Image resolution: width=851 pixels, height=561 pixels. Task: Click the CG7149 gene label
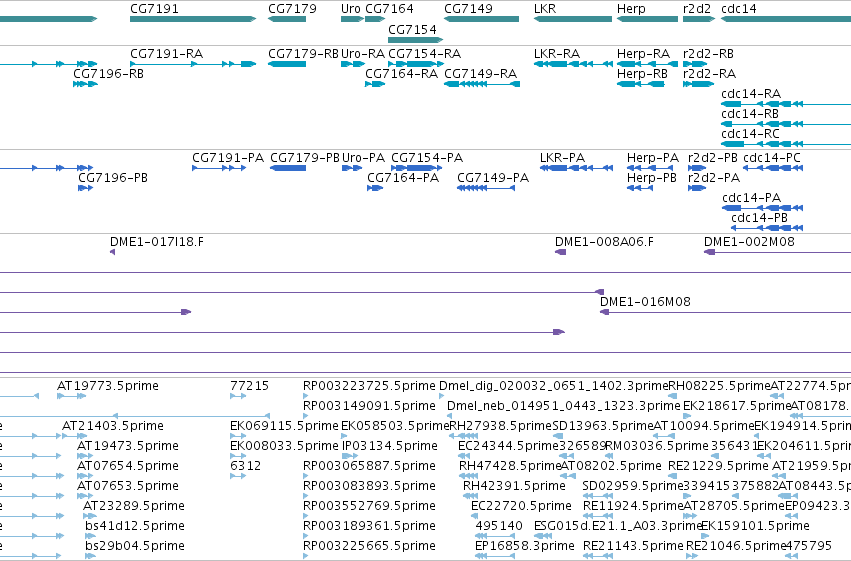[x=468, y=9]
